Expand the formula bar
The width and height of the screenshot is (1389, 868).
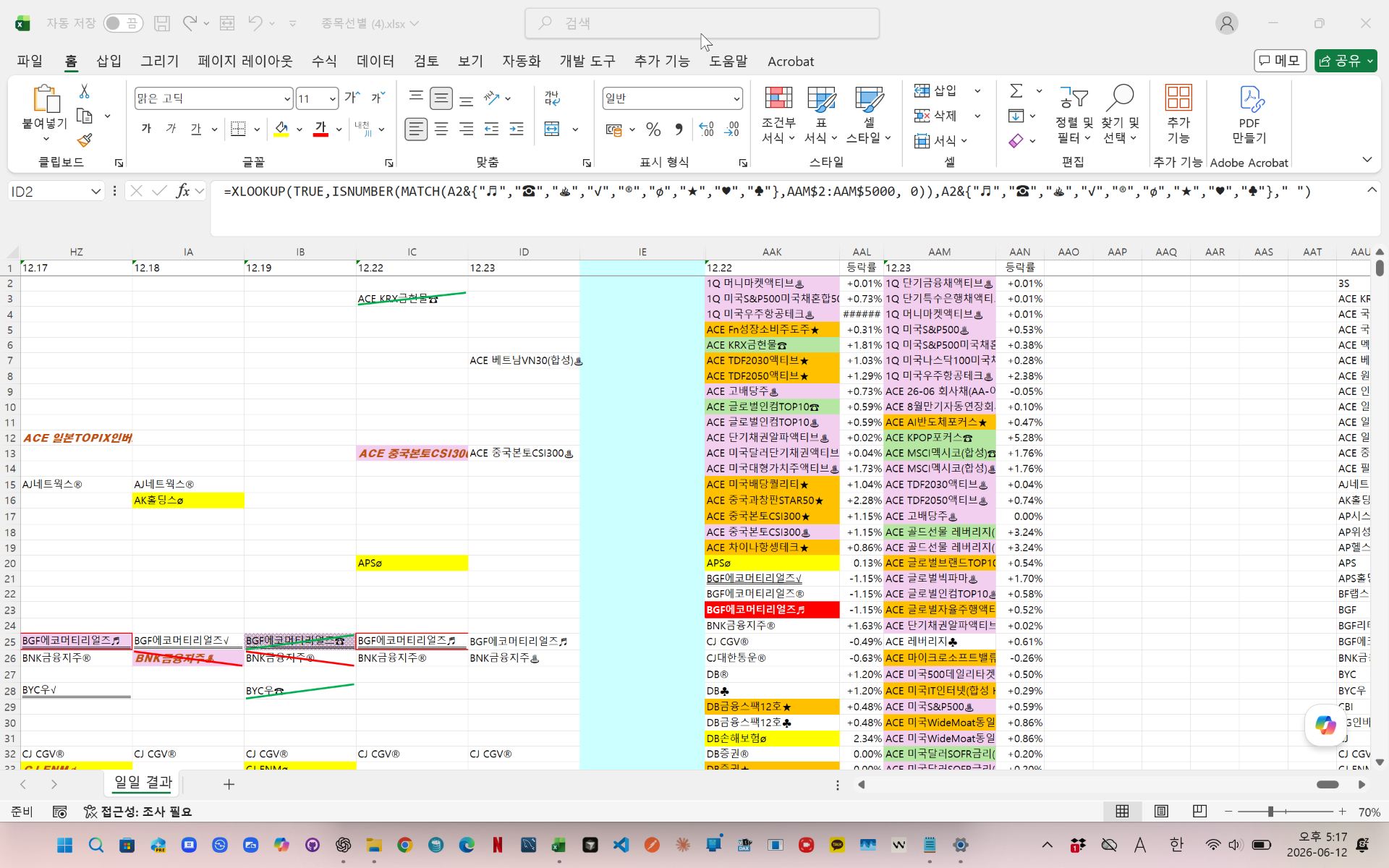1372,190
